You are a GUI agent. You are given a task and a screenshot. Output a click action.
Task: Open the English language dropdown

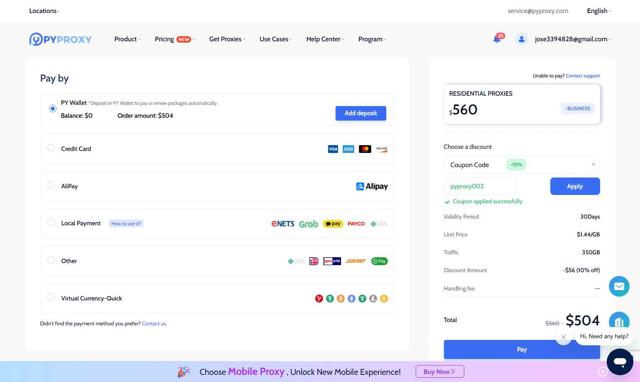(598, 11)
